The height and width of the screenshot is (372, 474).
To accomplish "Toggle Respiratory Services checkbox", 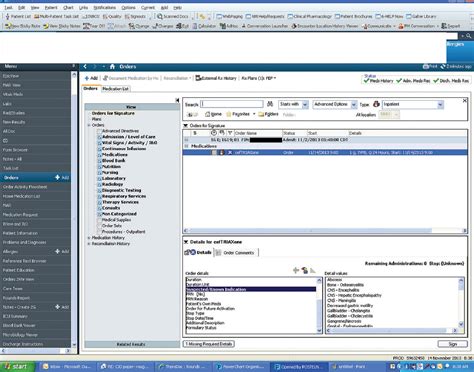I will pos(99,196).
